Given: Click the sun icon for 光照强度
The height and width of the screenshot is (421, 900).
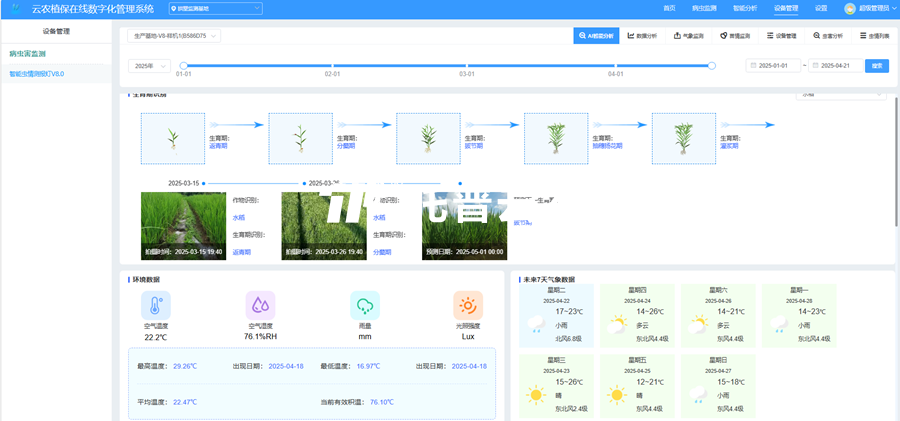Looking at the screenshot, I should tap(468, 306).
